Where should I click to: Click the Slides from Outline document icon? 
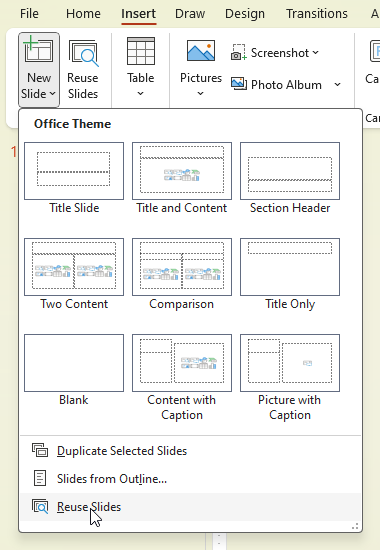pyautogui.click(x=40, y=478)
